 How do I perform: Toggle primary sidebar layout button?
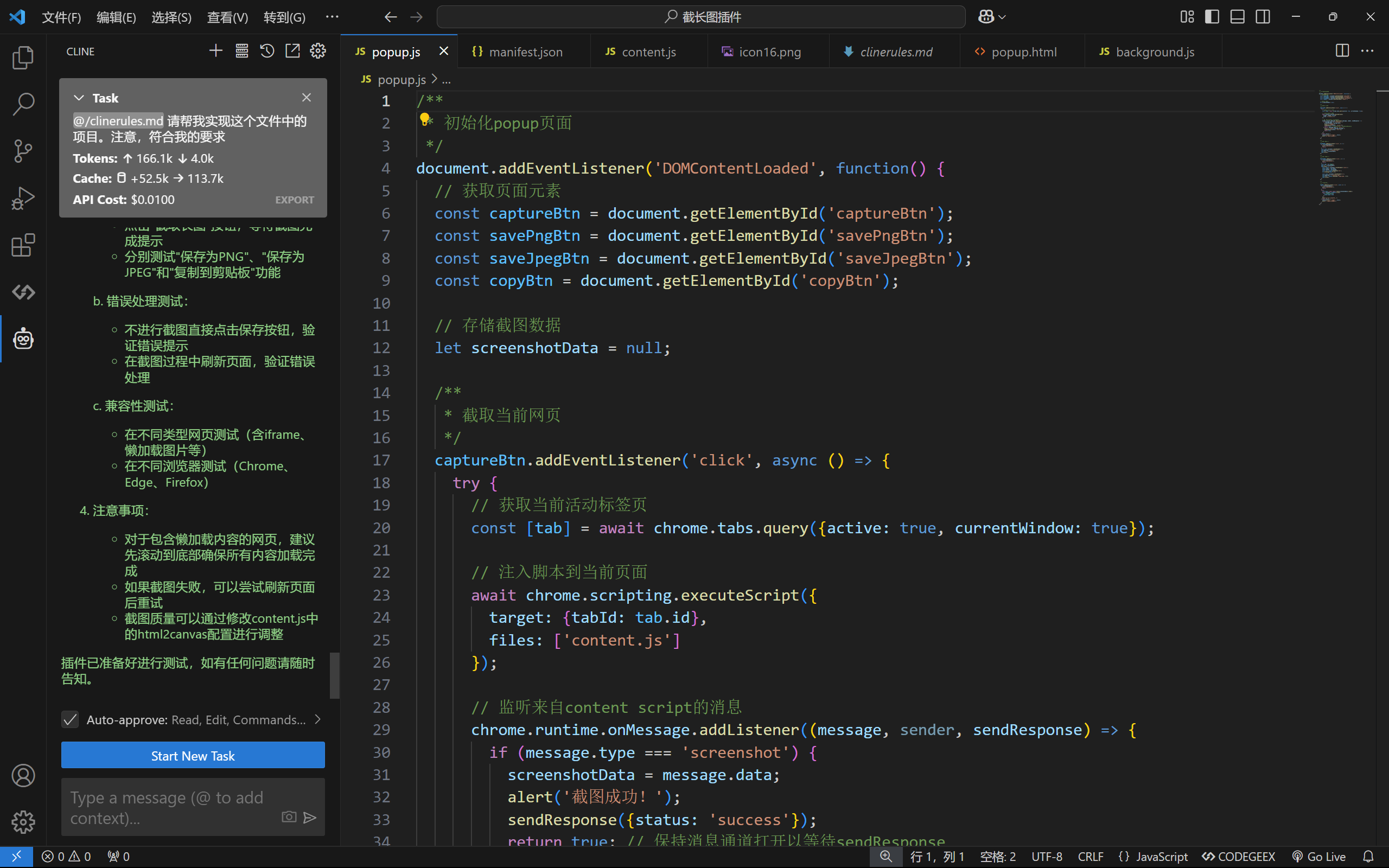pyautogui.click(x=1212, y=17)
